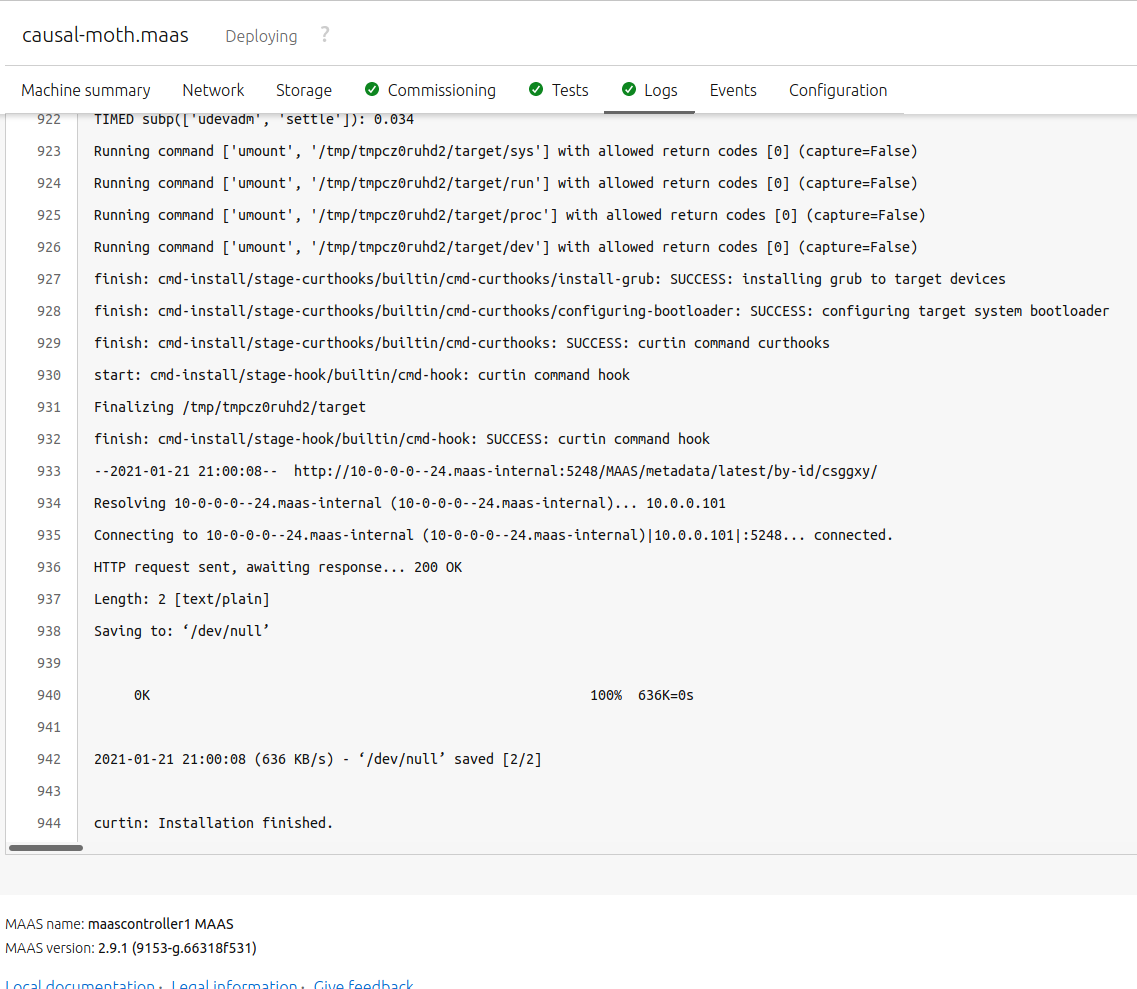Click the horizontal scrollbar thumb under the log
1137x989 pixels.
(46, 848)
